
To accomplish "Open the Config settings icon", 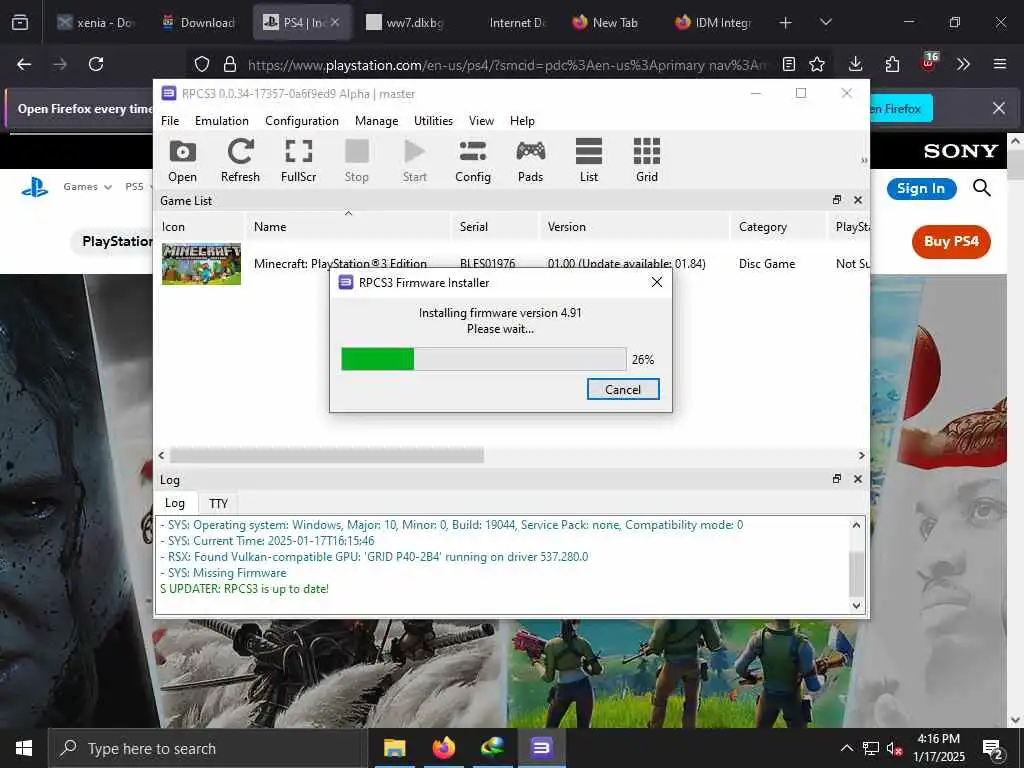I will [x=473, y=161].
